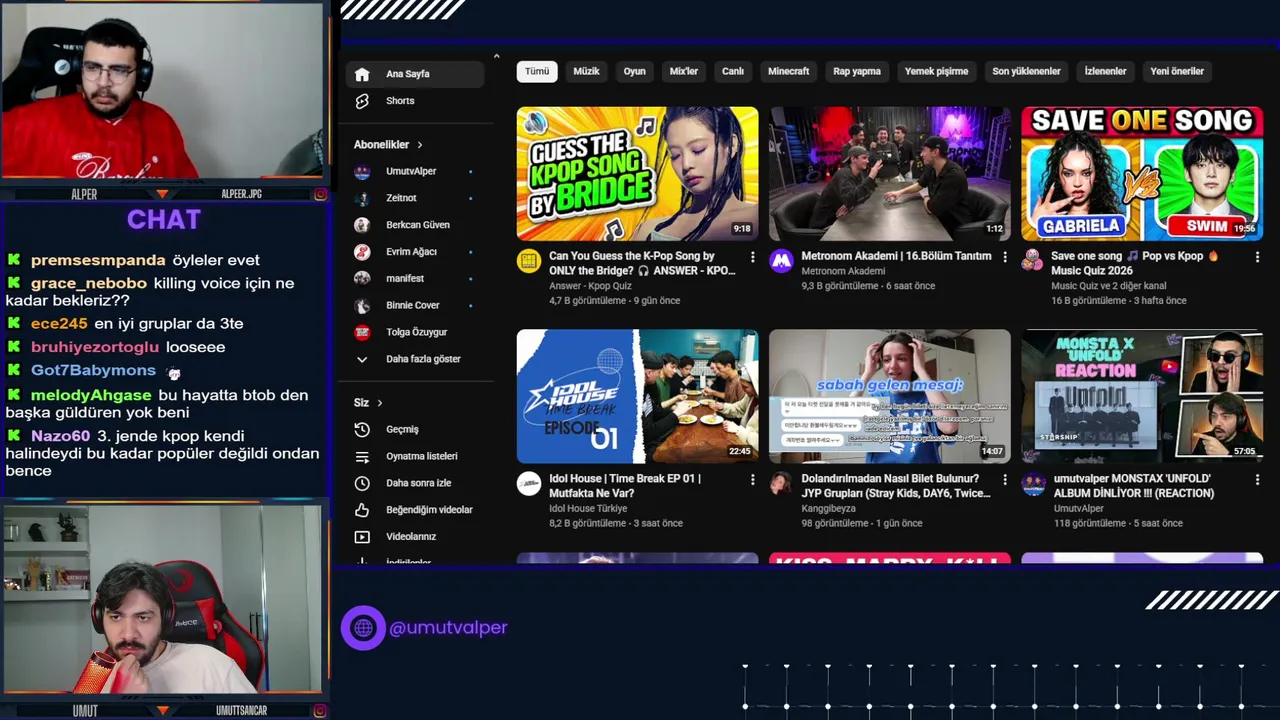This screenshot has height=720, width=1280.
Task: Open options menu for Dolandırılmadan Bilet video
Action: pyautogui.click(x=1004, y=480)
